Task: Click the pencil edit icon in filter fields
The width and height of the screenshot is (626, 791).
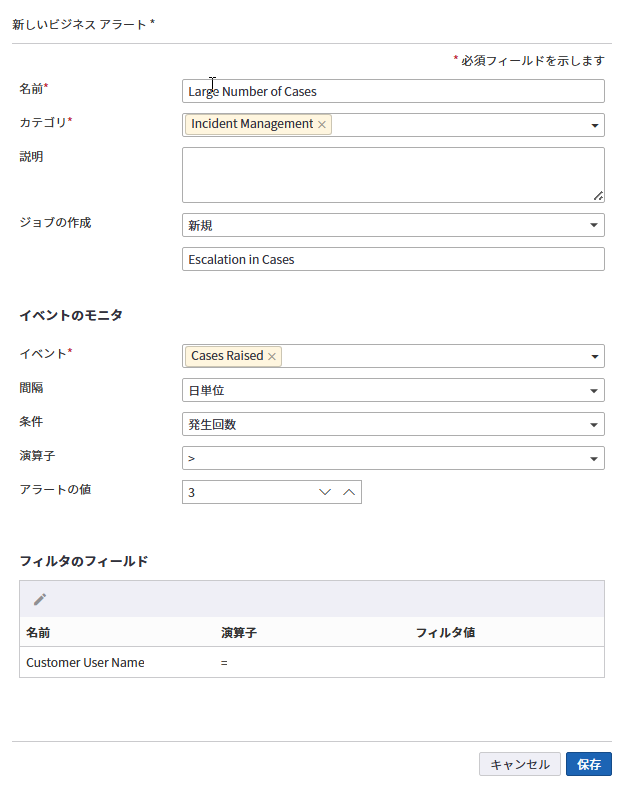Action: [40, 599]
